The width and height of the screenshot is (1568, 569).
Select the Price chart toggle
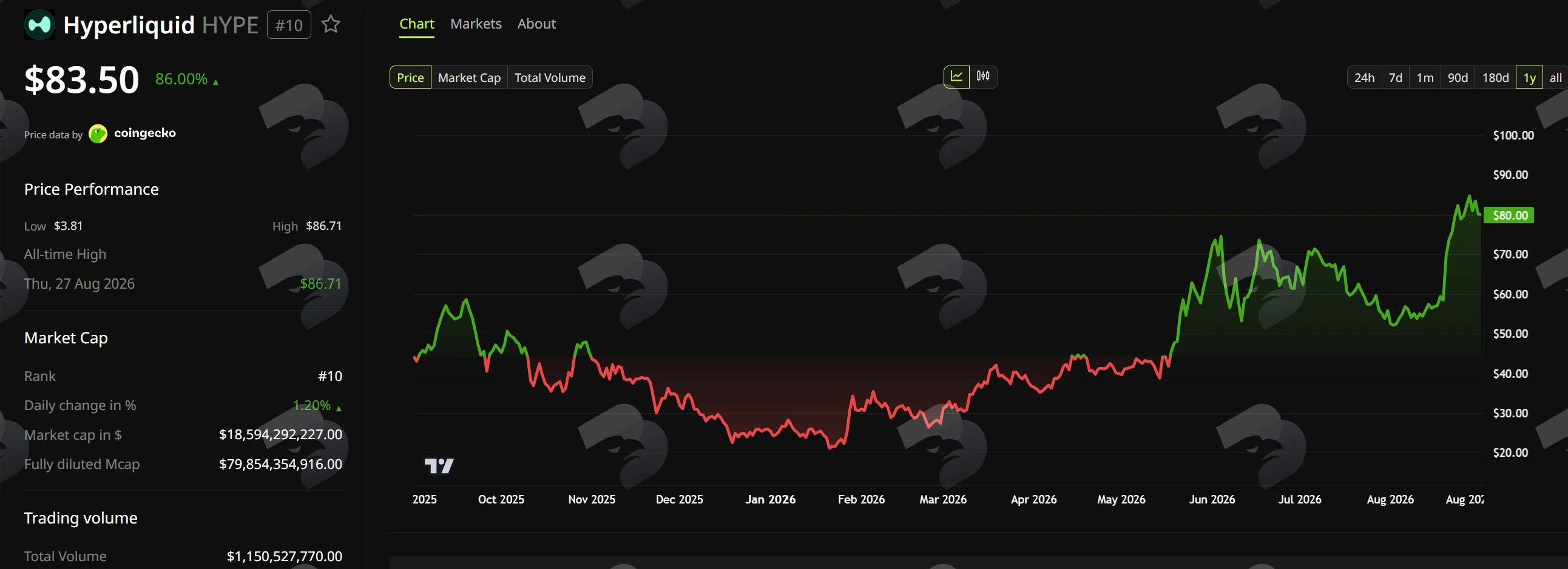pyautogui.click(x=410, y=77)
